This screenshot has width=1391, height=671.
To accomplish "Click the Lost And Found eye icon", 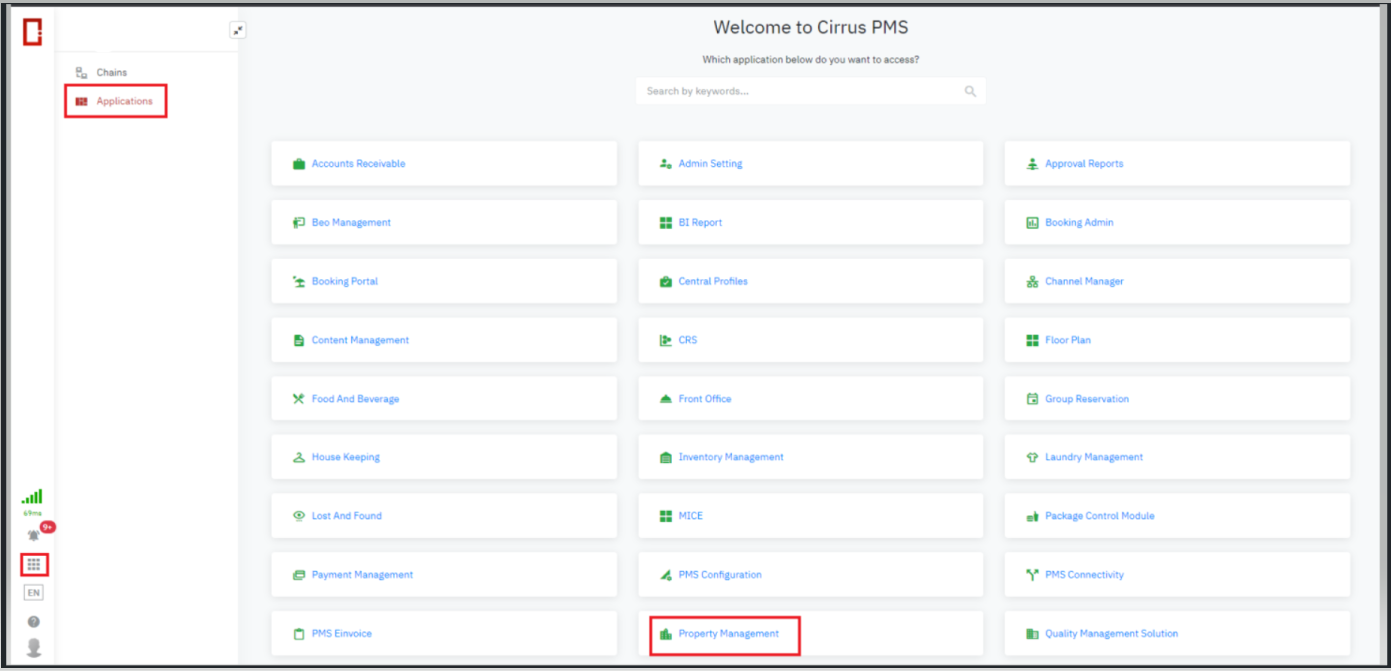I will 298,516.
